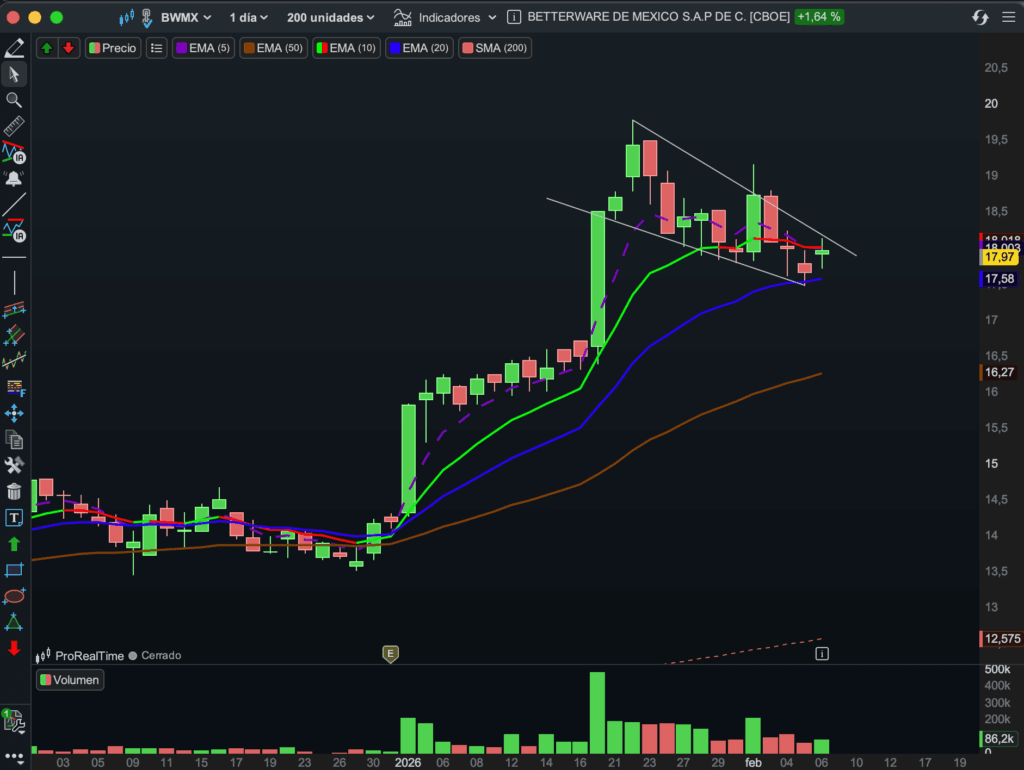The image size is (1024, 770).
Task: Toggle the SMA (200) indicator
Action: coord(494,48)
